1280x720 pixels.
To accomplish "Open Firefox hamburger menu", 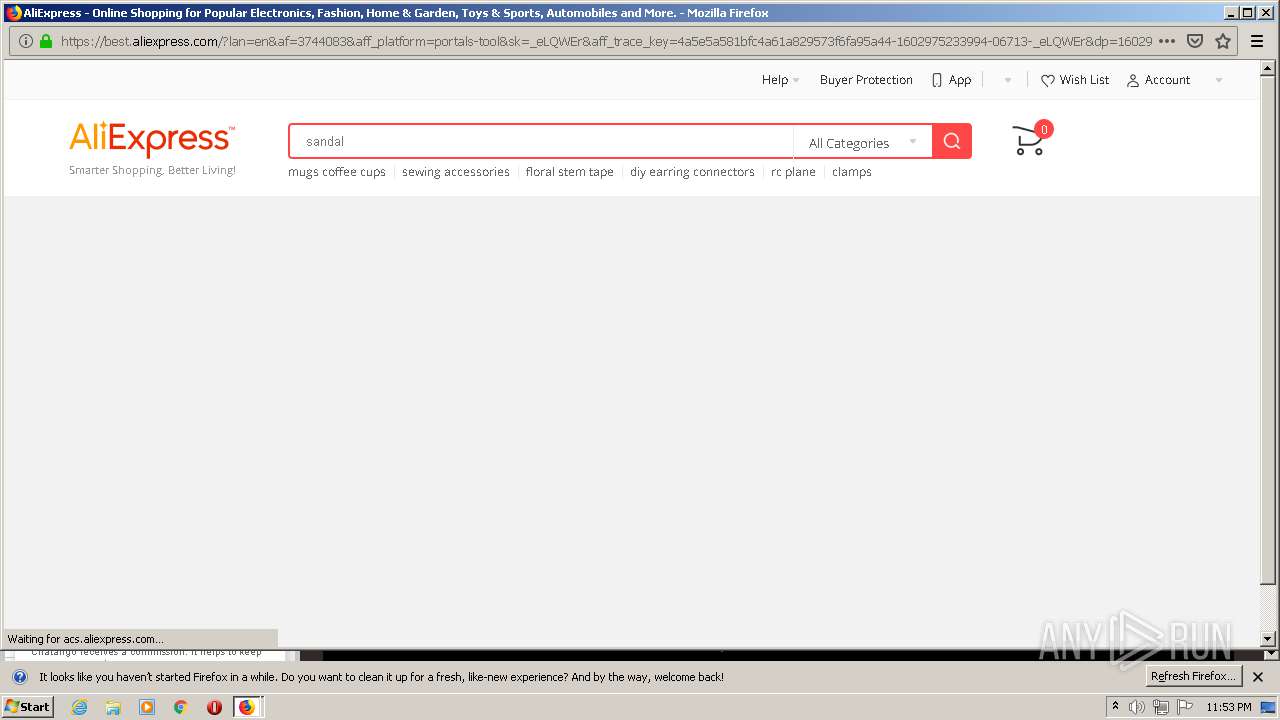I will pos(1257,41).
